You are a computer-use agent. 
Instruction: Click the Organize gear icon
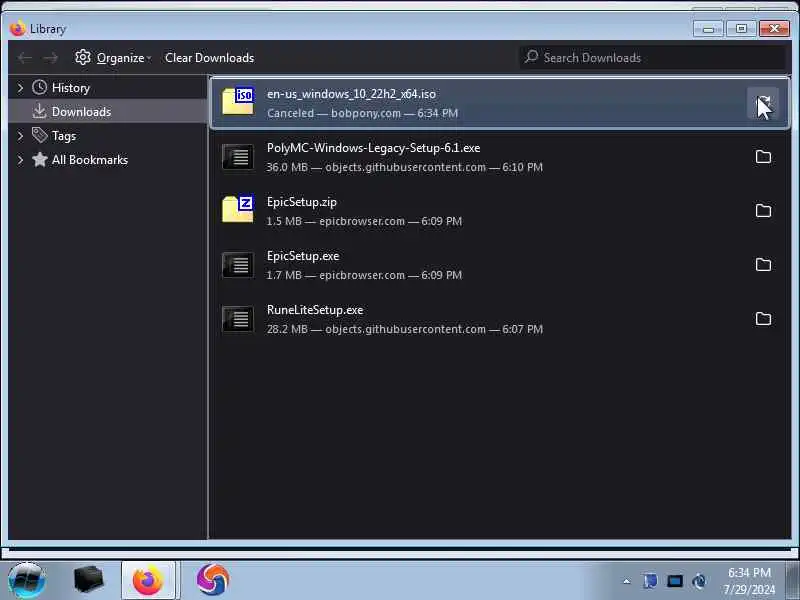(83, 57)
